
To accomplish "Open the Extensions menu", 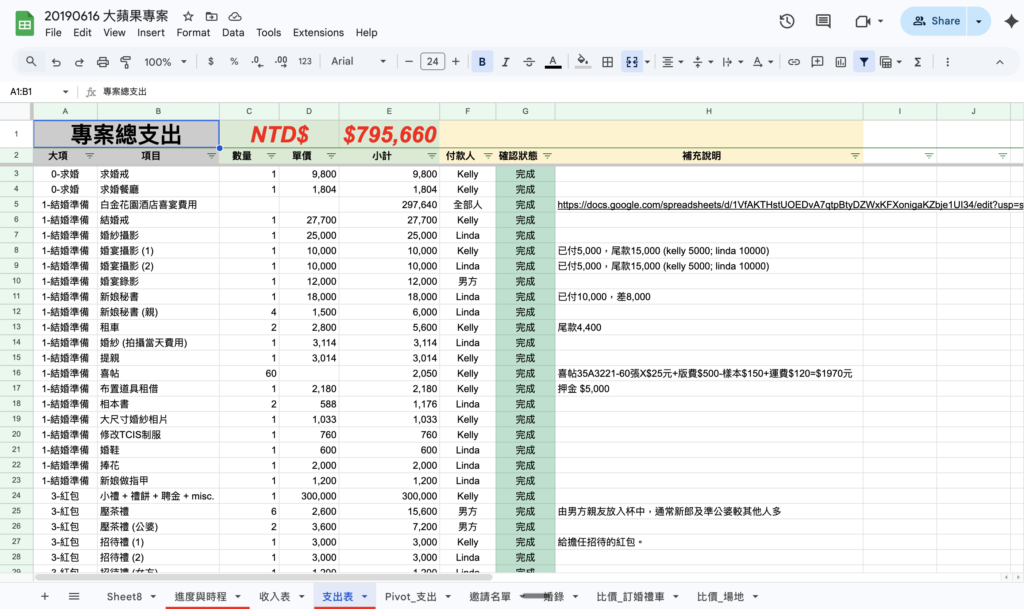I will pos(318,32).
